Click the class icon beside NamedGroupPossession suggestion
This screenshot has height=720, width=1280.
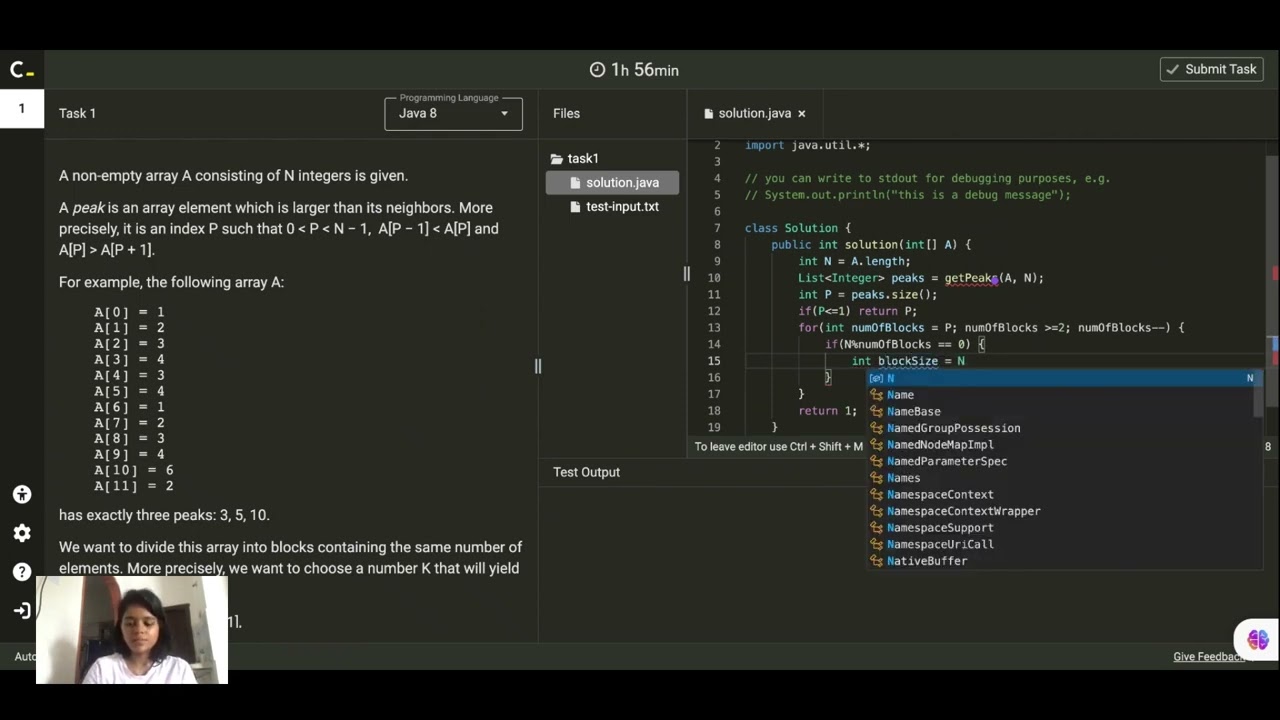(876, 428)
